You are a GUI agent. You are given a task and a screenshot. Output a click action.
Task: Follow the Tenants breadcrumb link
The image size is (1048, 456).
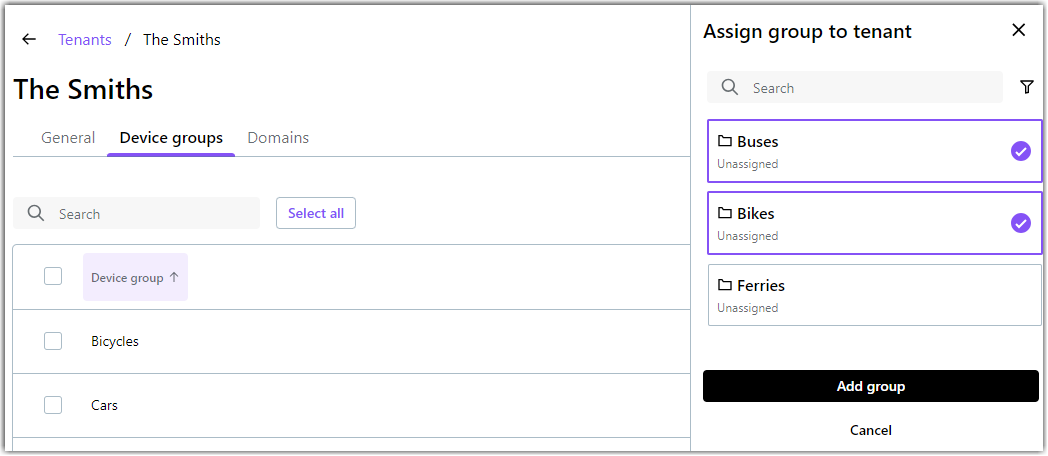tap(85, 39)
